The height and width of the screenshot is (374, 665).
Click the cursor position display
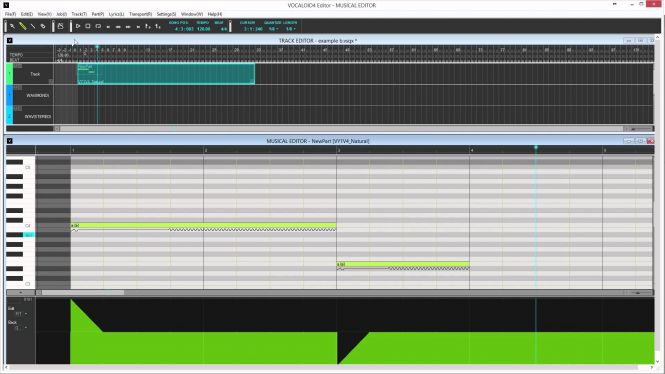[x=253, y=29]
